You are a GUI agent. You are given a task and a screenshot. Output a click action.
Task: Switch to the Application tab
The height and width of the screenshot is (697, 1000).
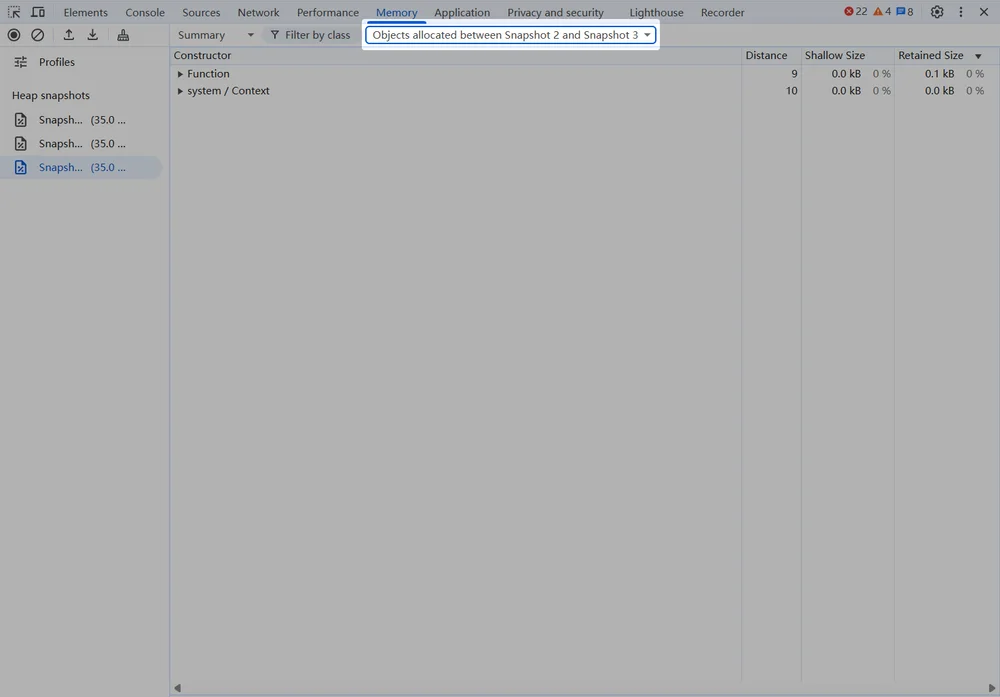pos(462,12)
